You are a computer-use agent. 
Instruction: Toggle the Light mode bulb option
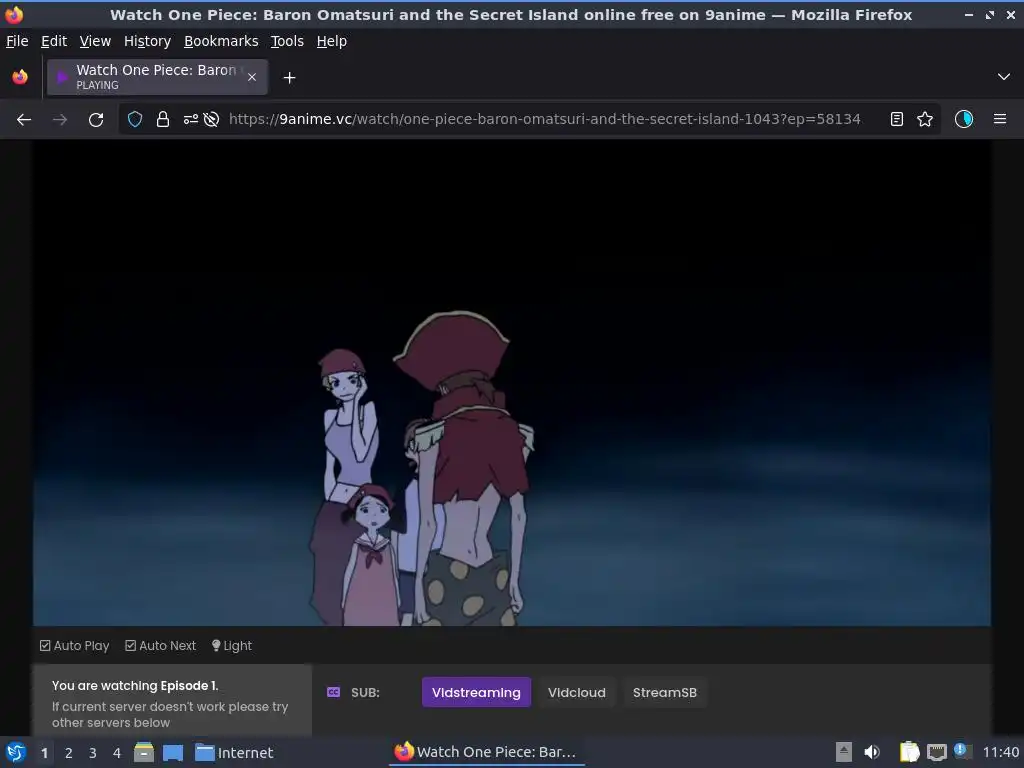pos(232,646)
